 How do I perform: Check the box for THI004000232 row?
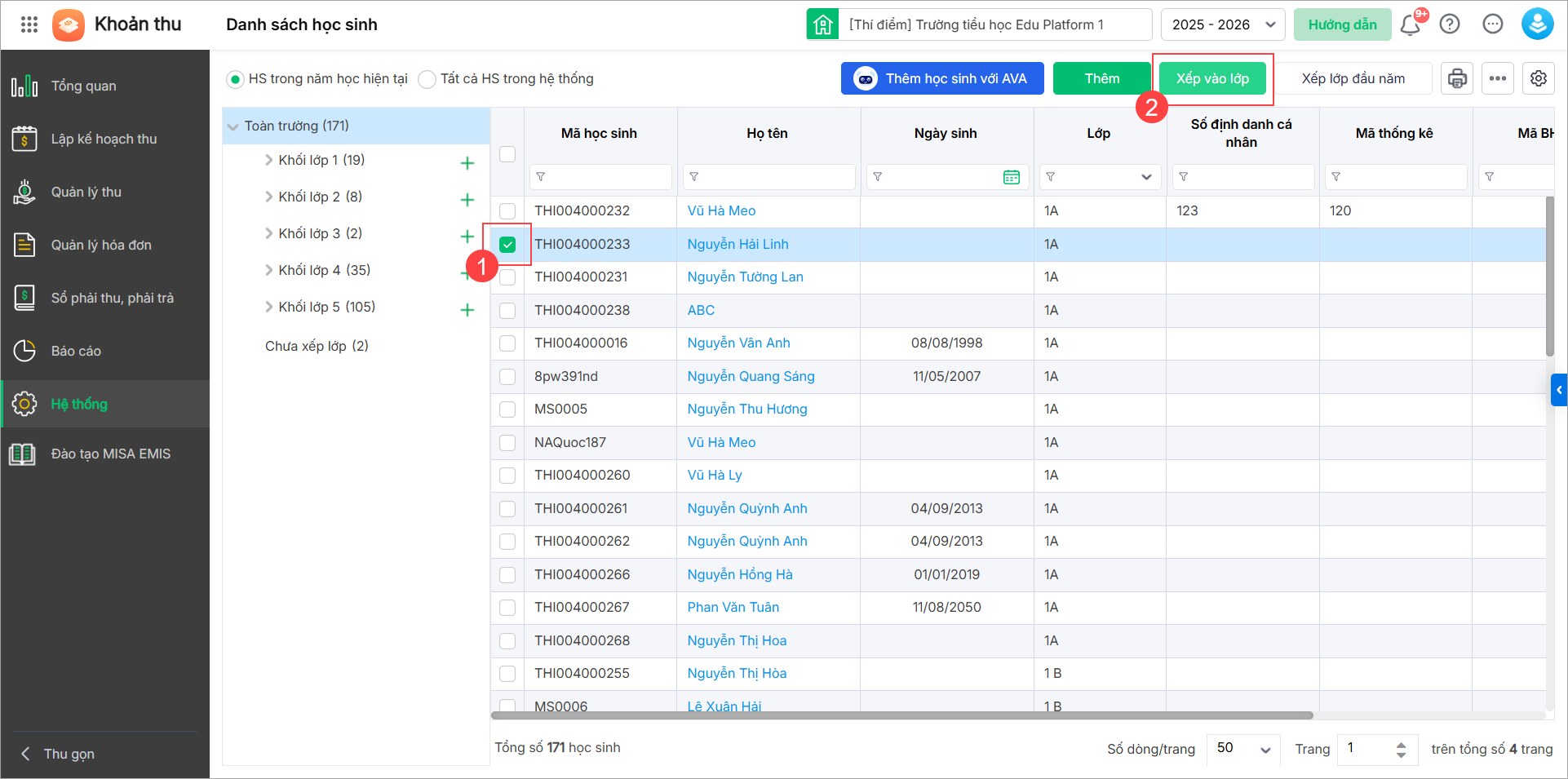507,211
